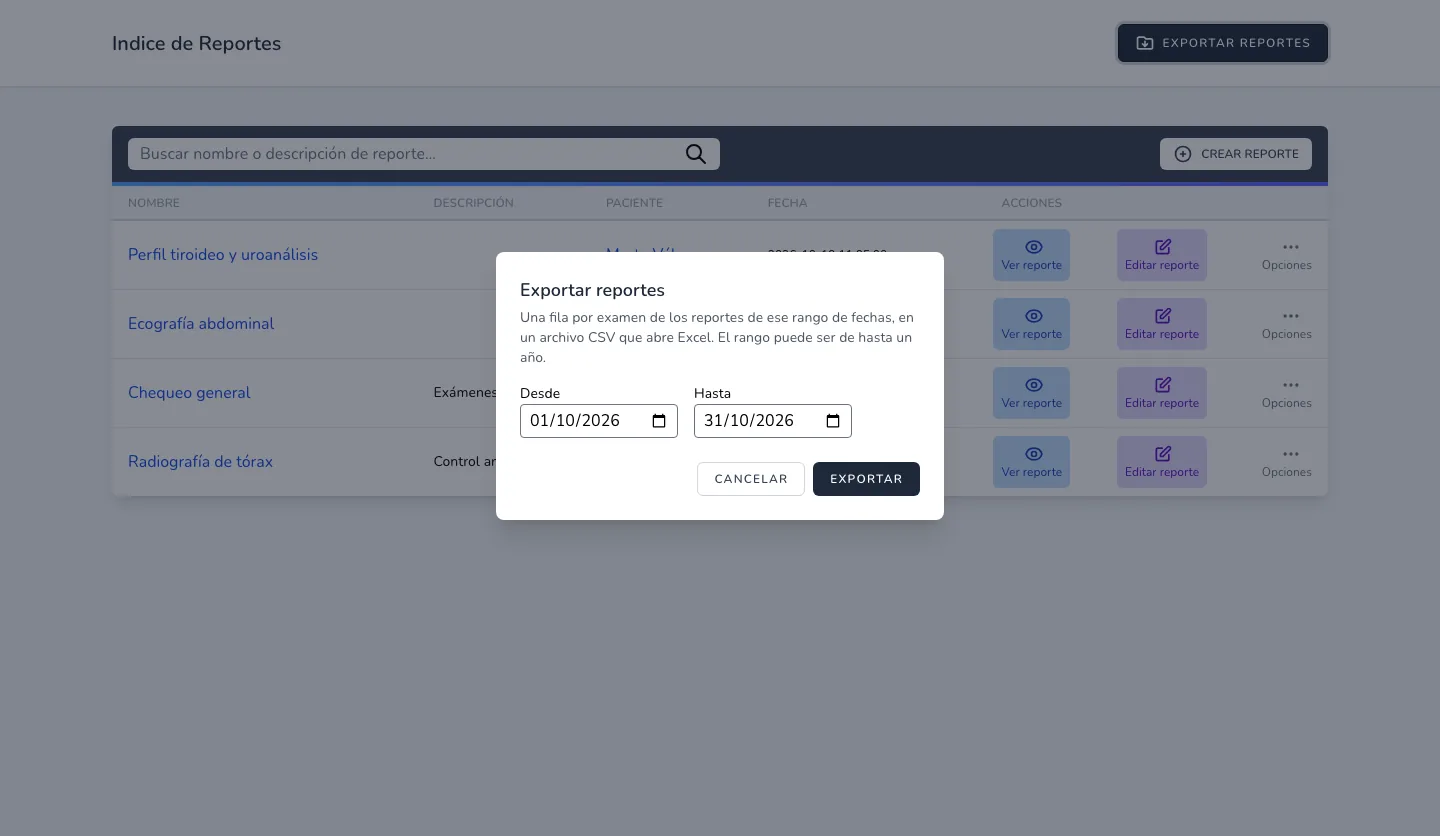The height and width of the screenshot is (836, 1440).
Task: Click the Nombre column header
Action: point(154,203)
